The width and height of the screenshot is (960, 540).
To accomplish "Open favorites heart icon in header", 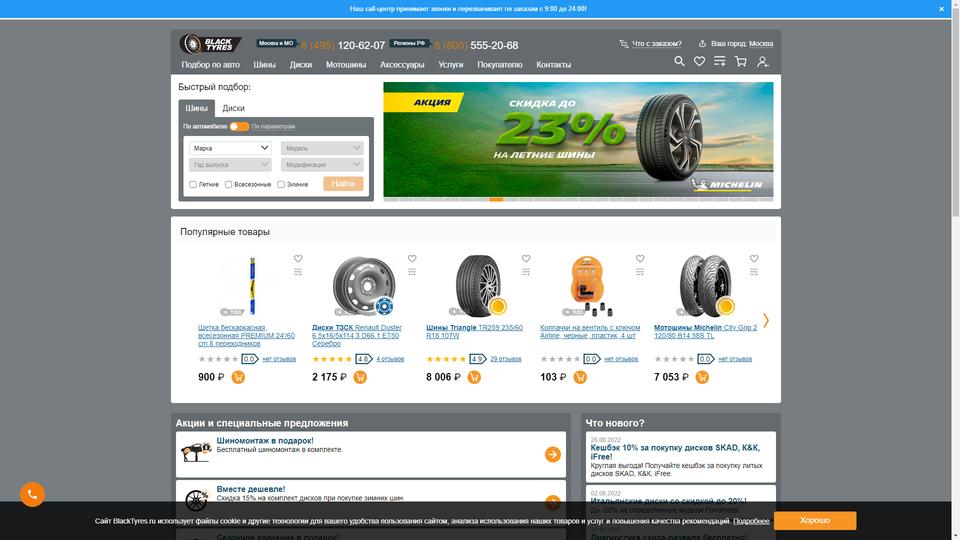I will (x=699, y=61).
